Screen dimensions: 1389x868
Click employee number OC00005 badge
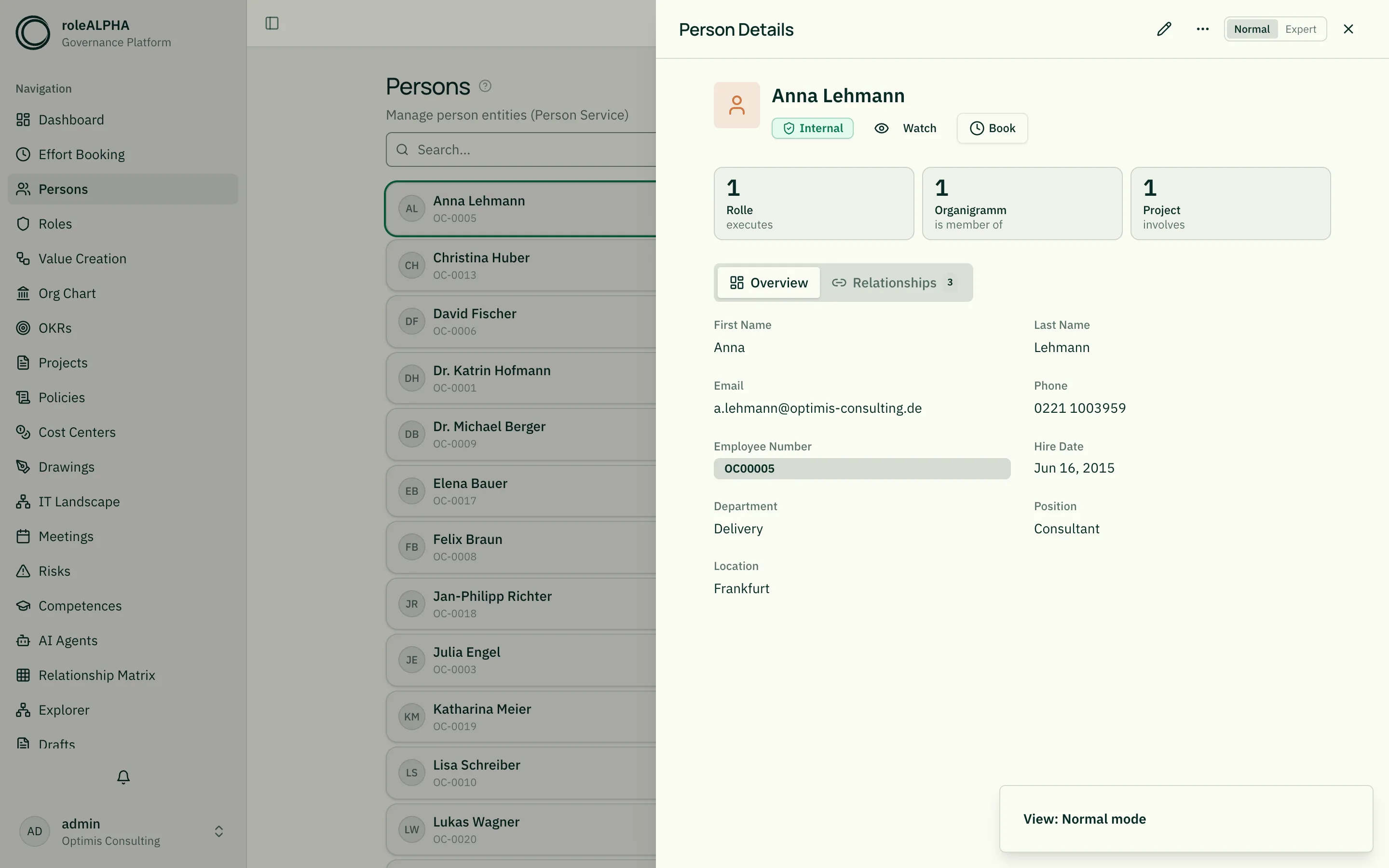pos(862,468)
